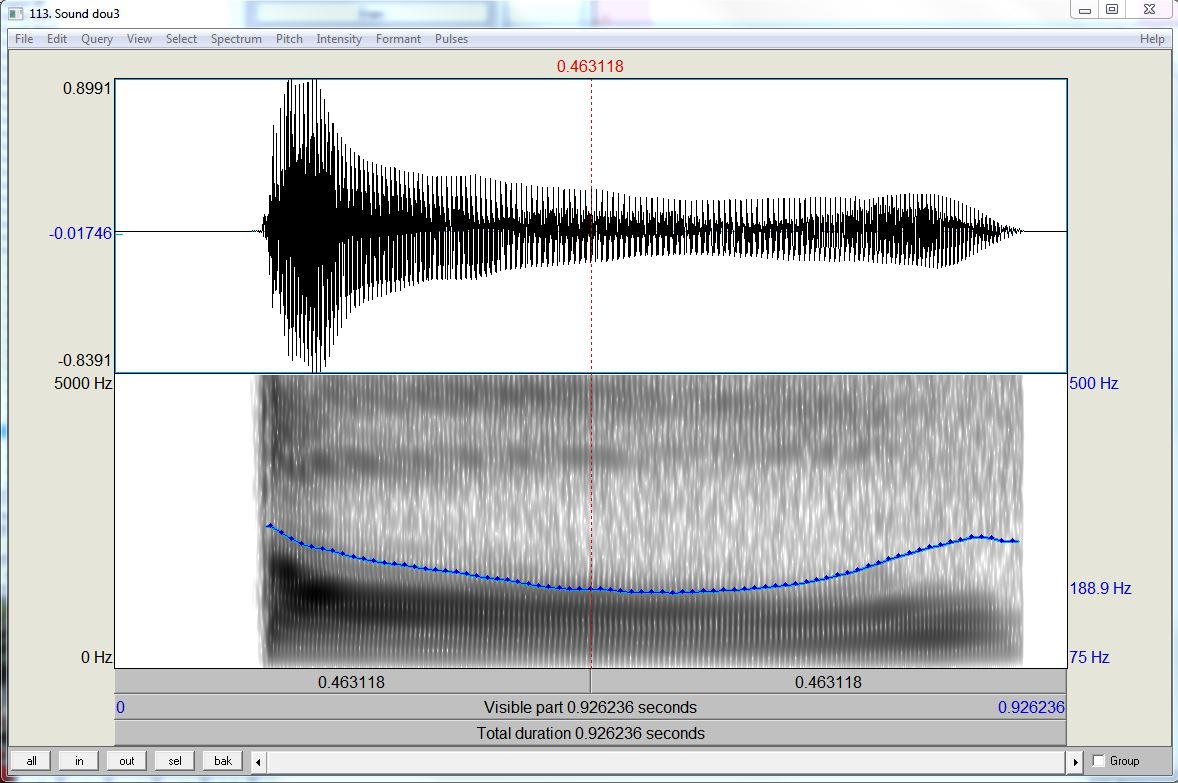The height and width of the screenshot is (783, 1178).
Task: Click the waveform peak near the onset
Action: click(304, 225)
